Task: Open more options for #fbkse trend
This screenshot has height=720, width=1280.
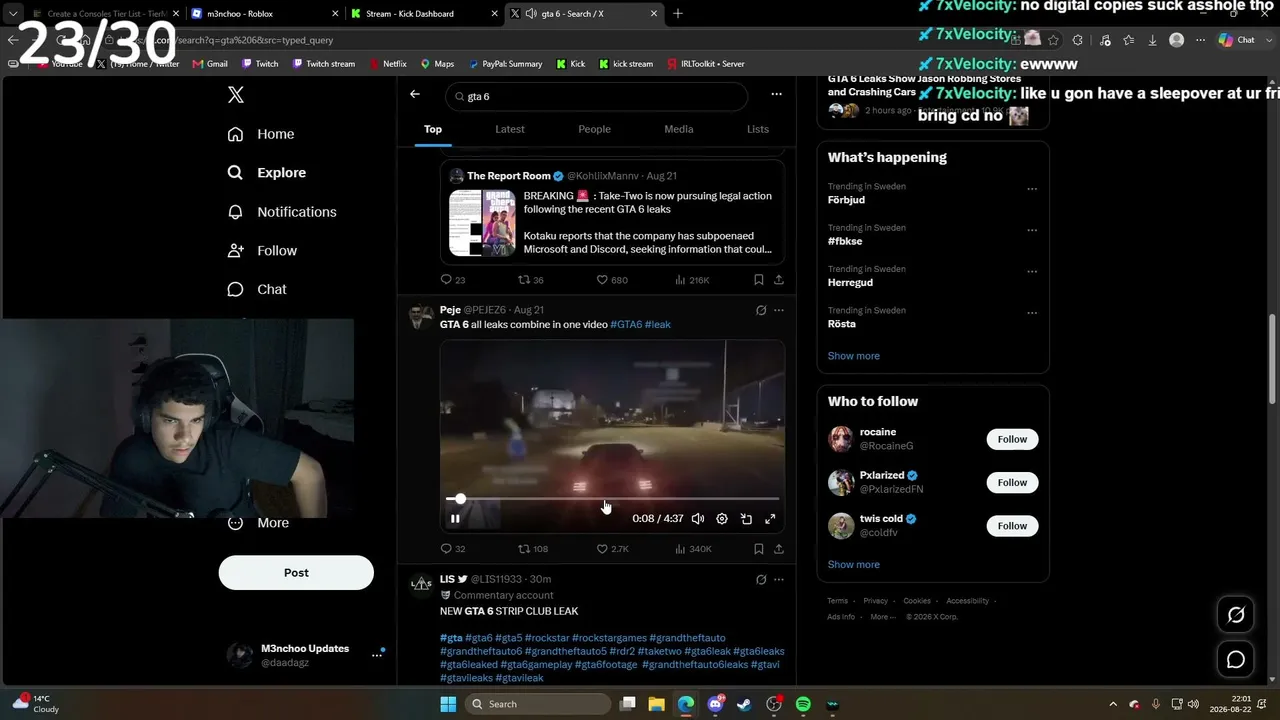Action: (1032, 230)
